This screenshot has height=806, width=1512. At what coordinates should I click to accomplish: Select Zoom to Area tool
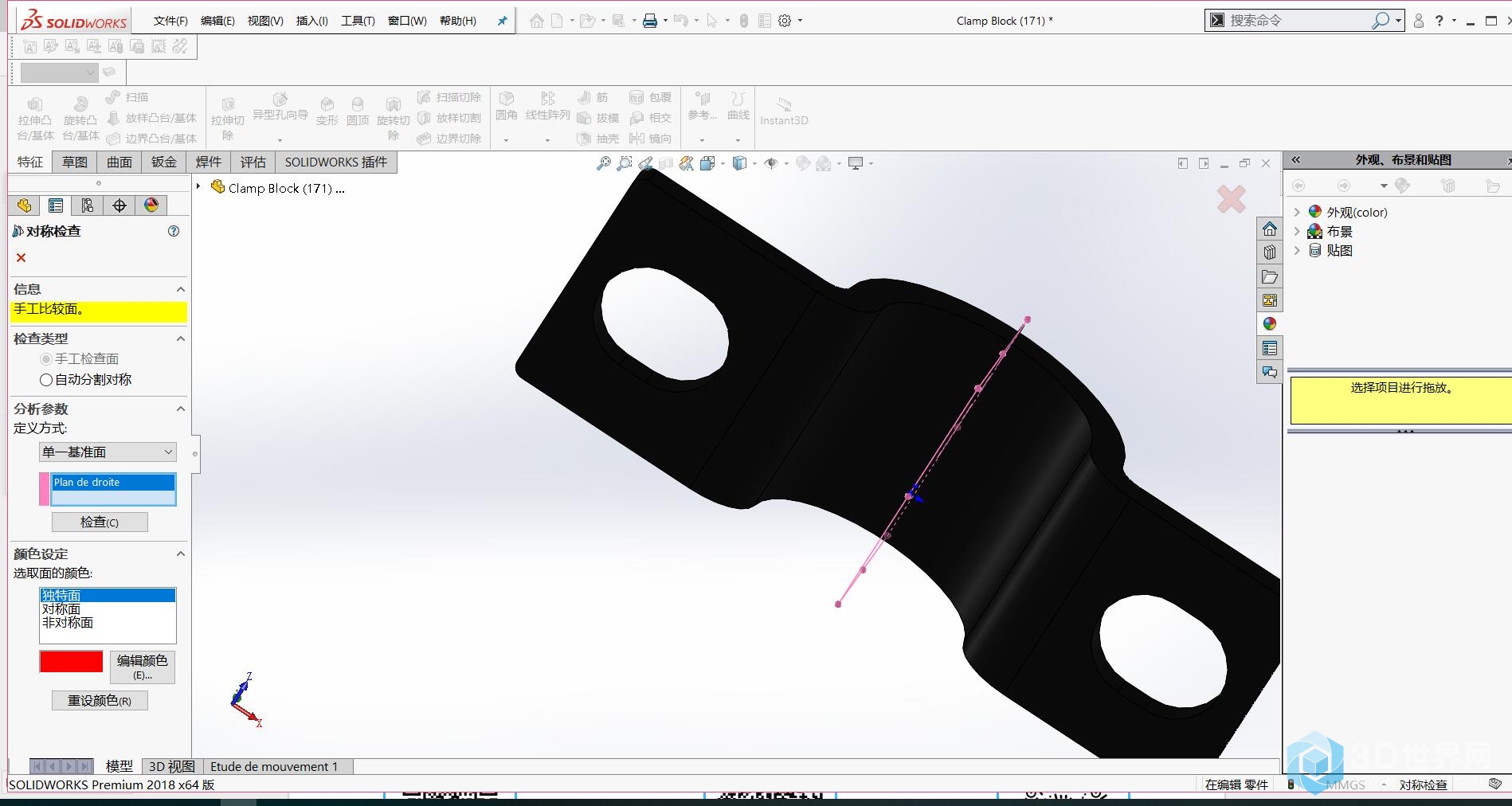point(625,163)
